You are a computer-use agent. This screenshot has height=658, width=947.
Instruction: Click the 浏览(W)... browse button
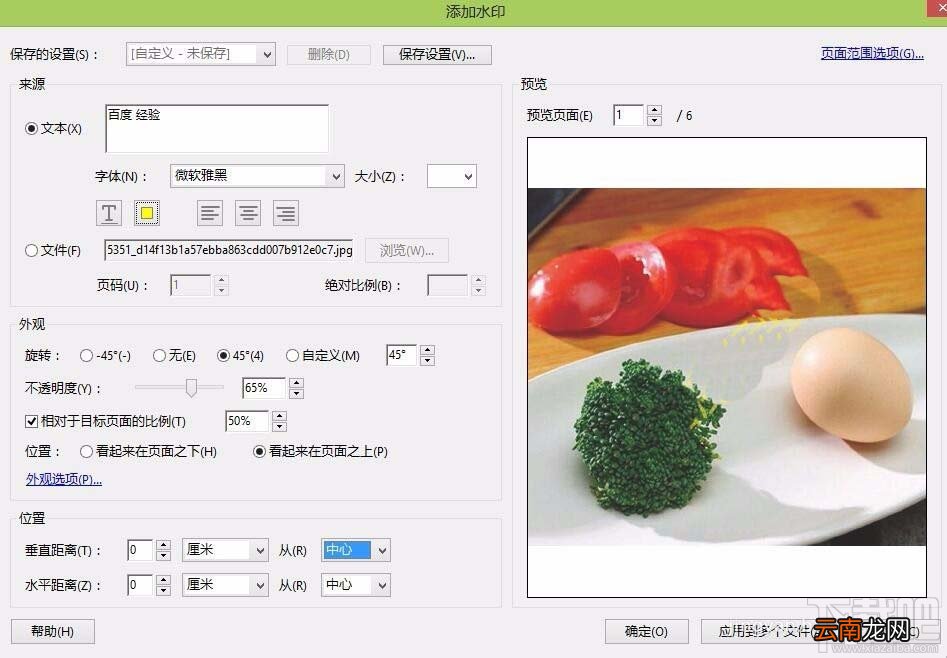(406, 250)
